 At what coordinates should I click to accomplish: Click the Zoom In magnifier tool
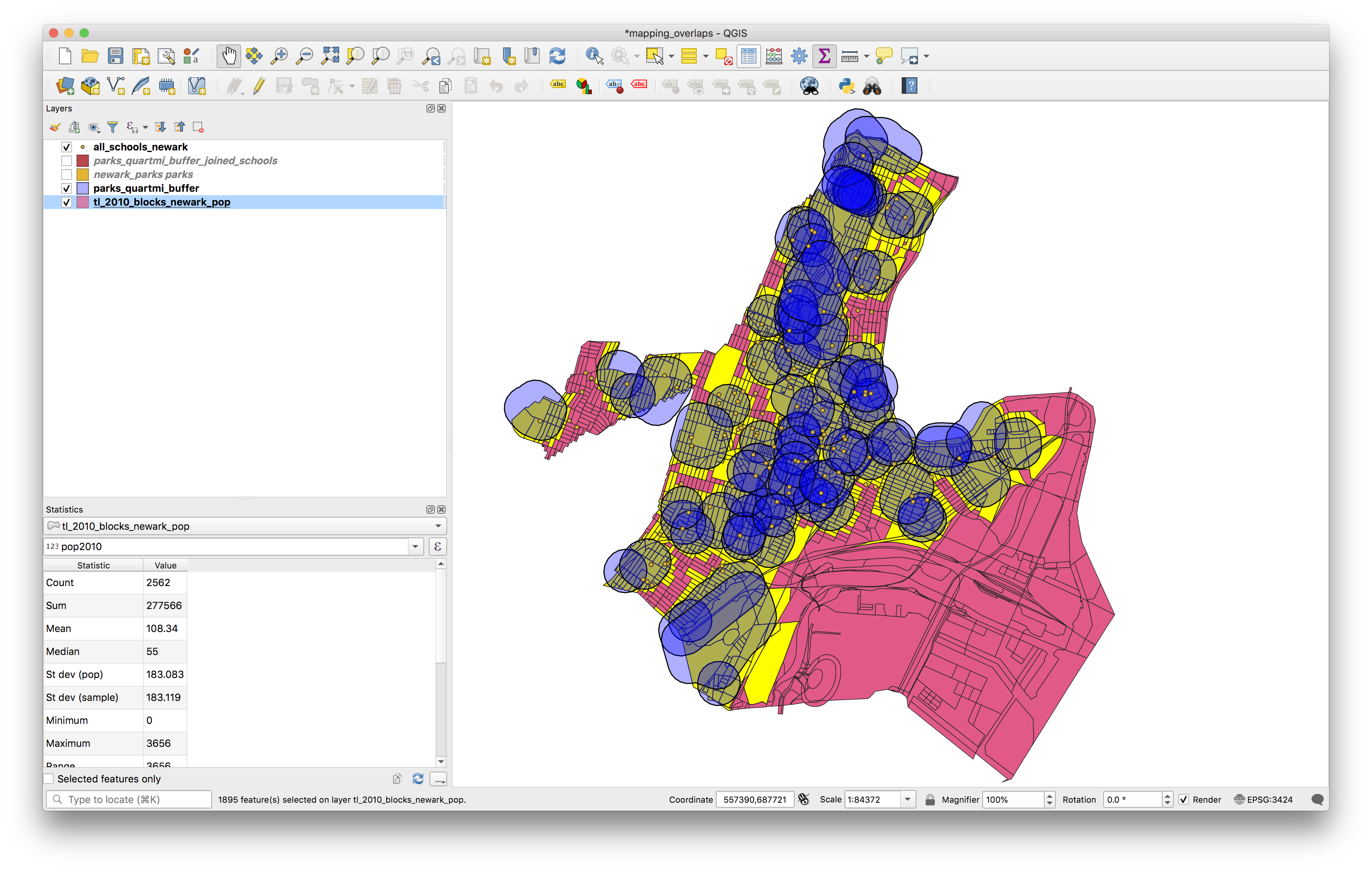pos(279,56)
